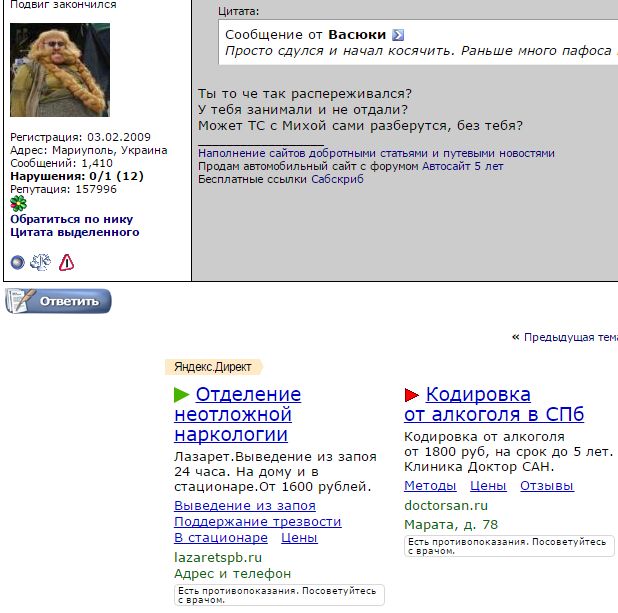
Task: Open Отзывы link in Доктор САН ad
Action: click(547, 486)
